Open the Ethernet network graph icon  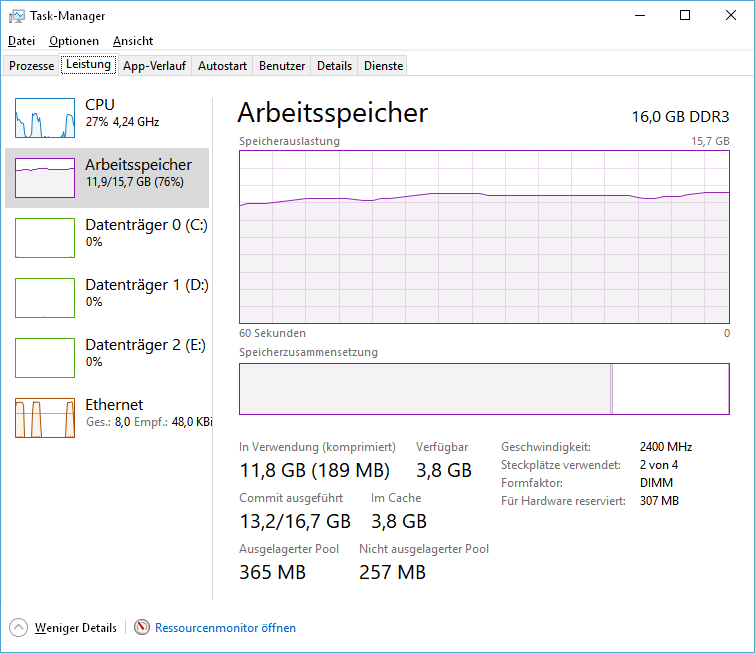(45, 418)
